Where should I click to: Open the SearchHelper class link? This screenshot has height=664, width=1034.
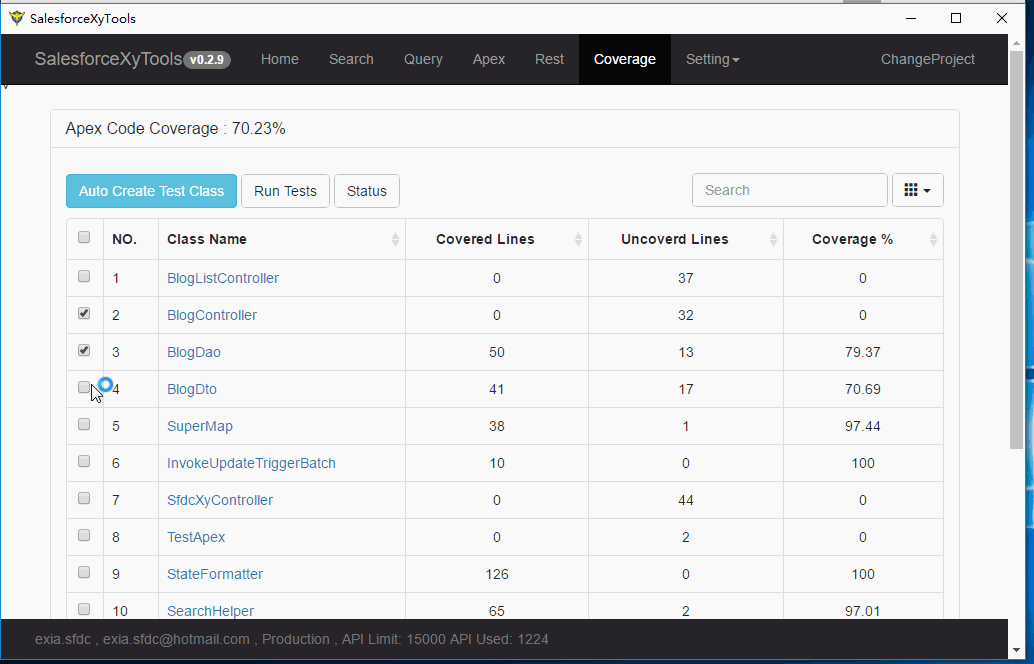[x=210, y=611]
